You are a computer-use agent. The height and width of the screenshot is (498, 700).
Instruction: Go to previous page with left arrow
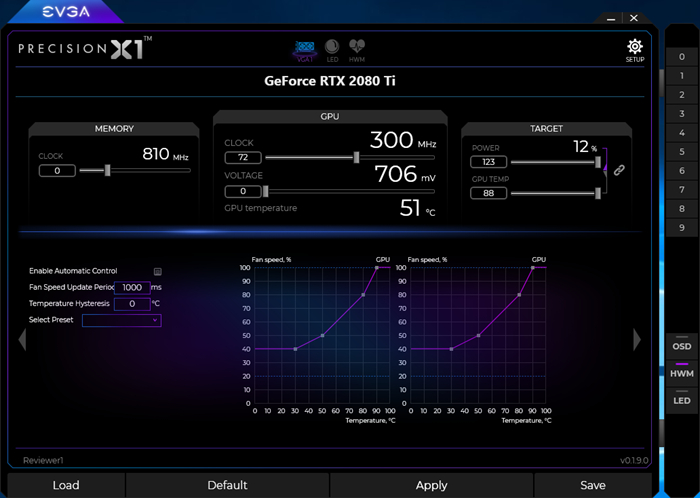(22, 340)
